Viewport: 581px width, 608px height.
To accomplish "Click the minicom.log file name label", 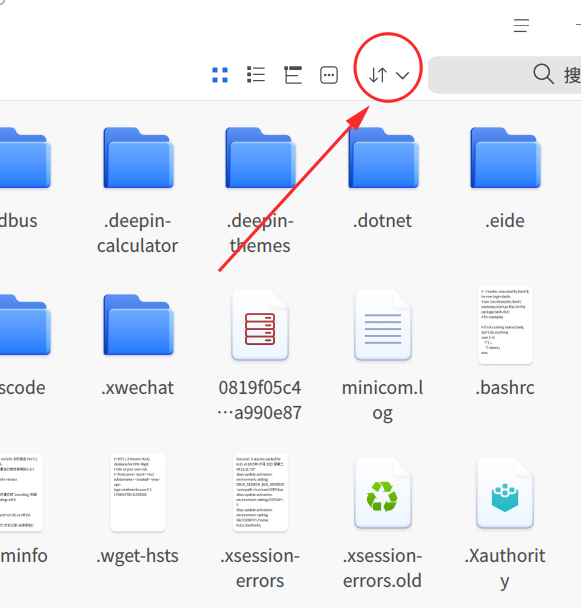I will tap(383, 401).
